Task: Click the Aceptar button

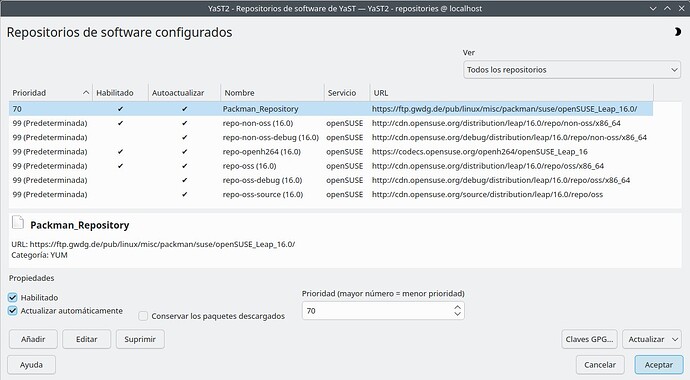Action: (659, 365)
